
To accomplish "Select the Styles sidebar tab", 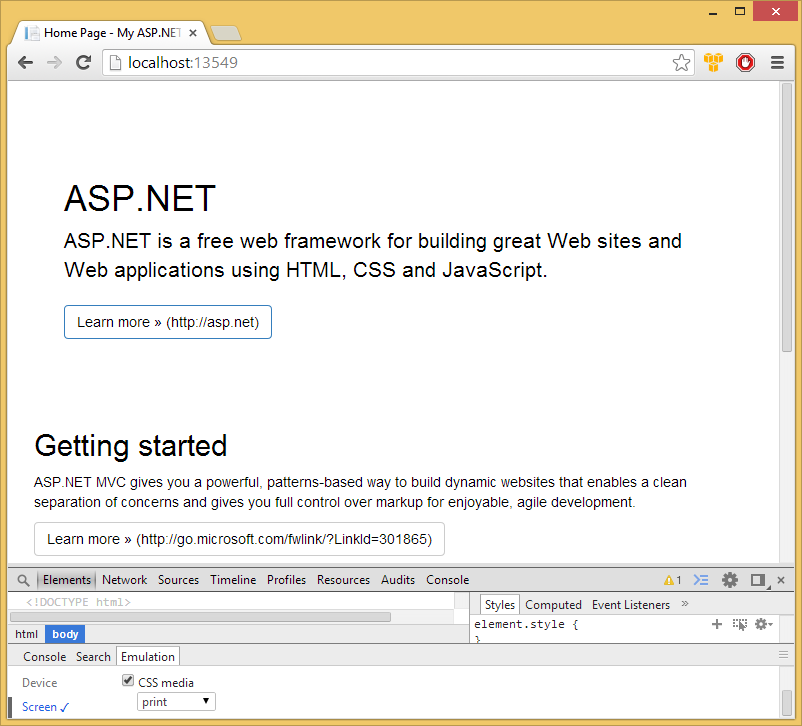I will tap(500, 605).
